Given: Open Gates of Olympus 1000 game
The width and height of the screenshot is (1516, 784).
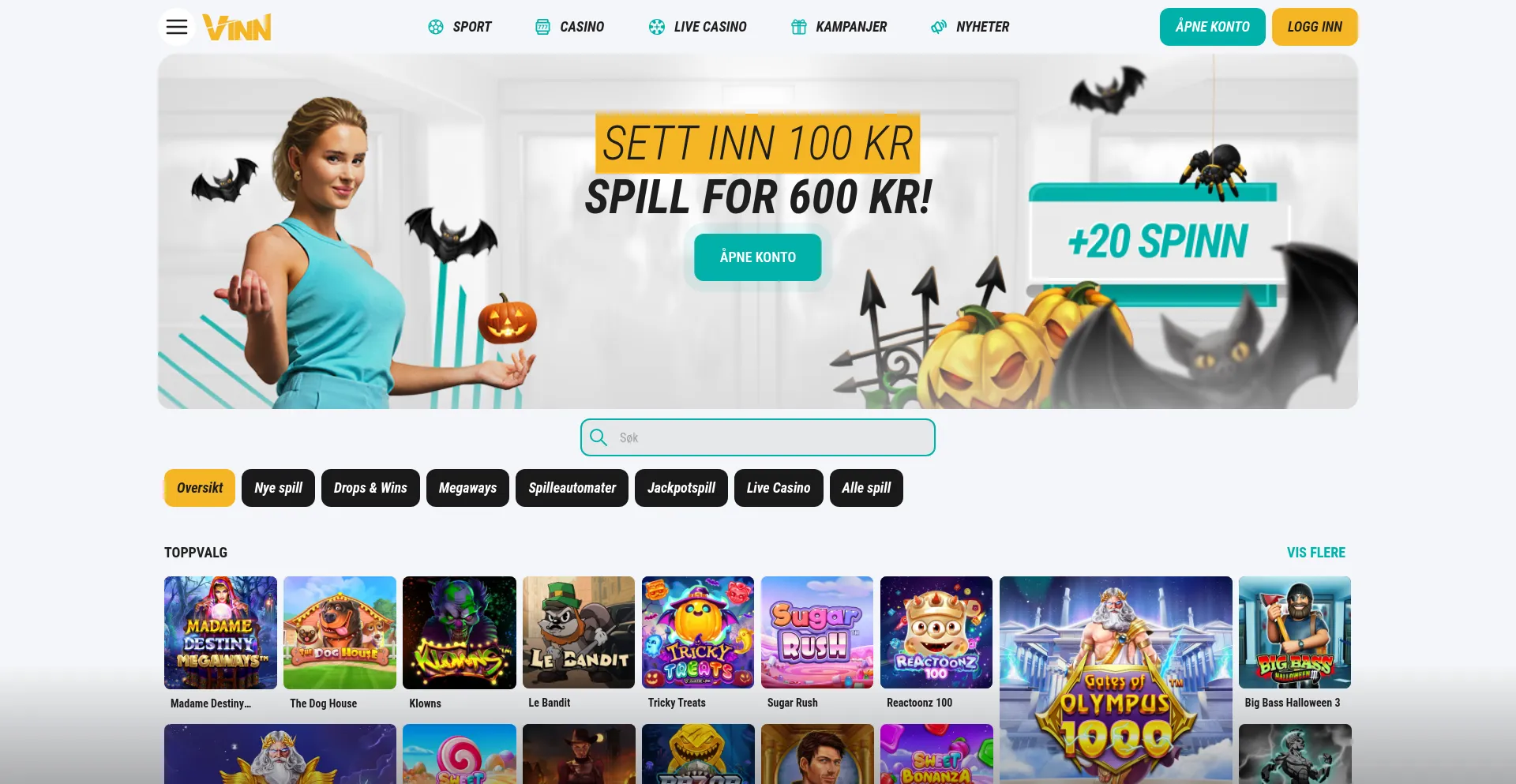Looking at the screenshot, I should (1116, 680).
